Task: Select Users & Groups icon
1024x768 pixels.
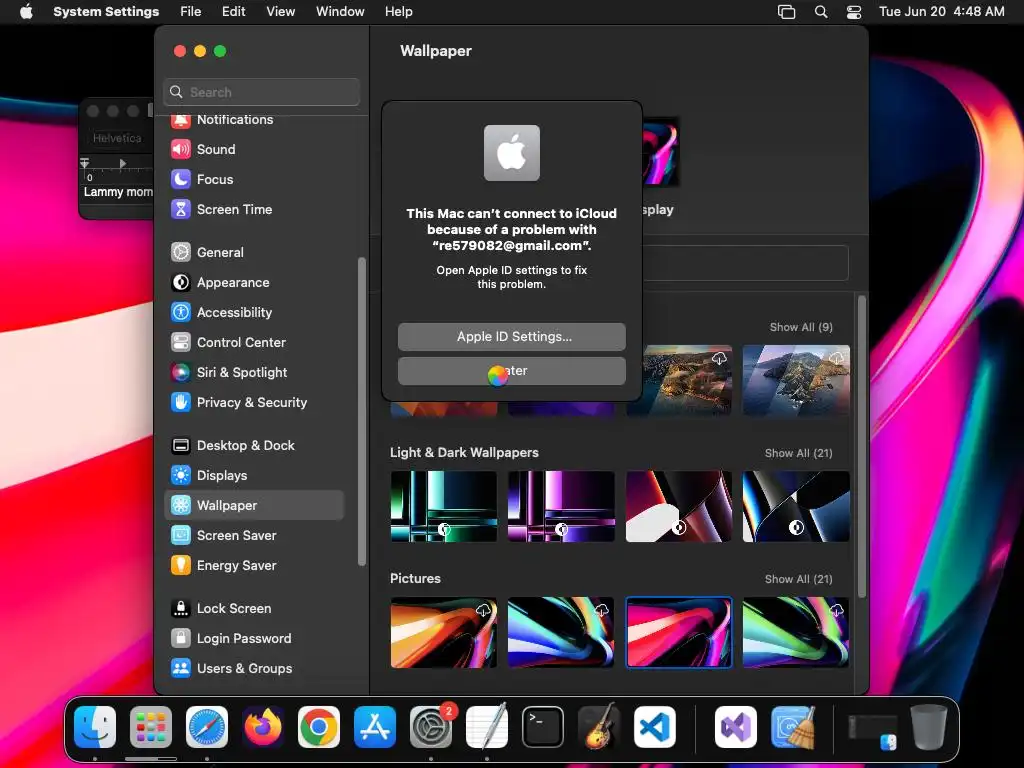Action: point(181,669)
